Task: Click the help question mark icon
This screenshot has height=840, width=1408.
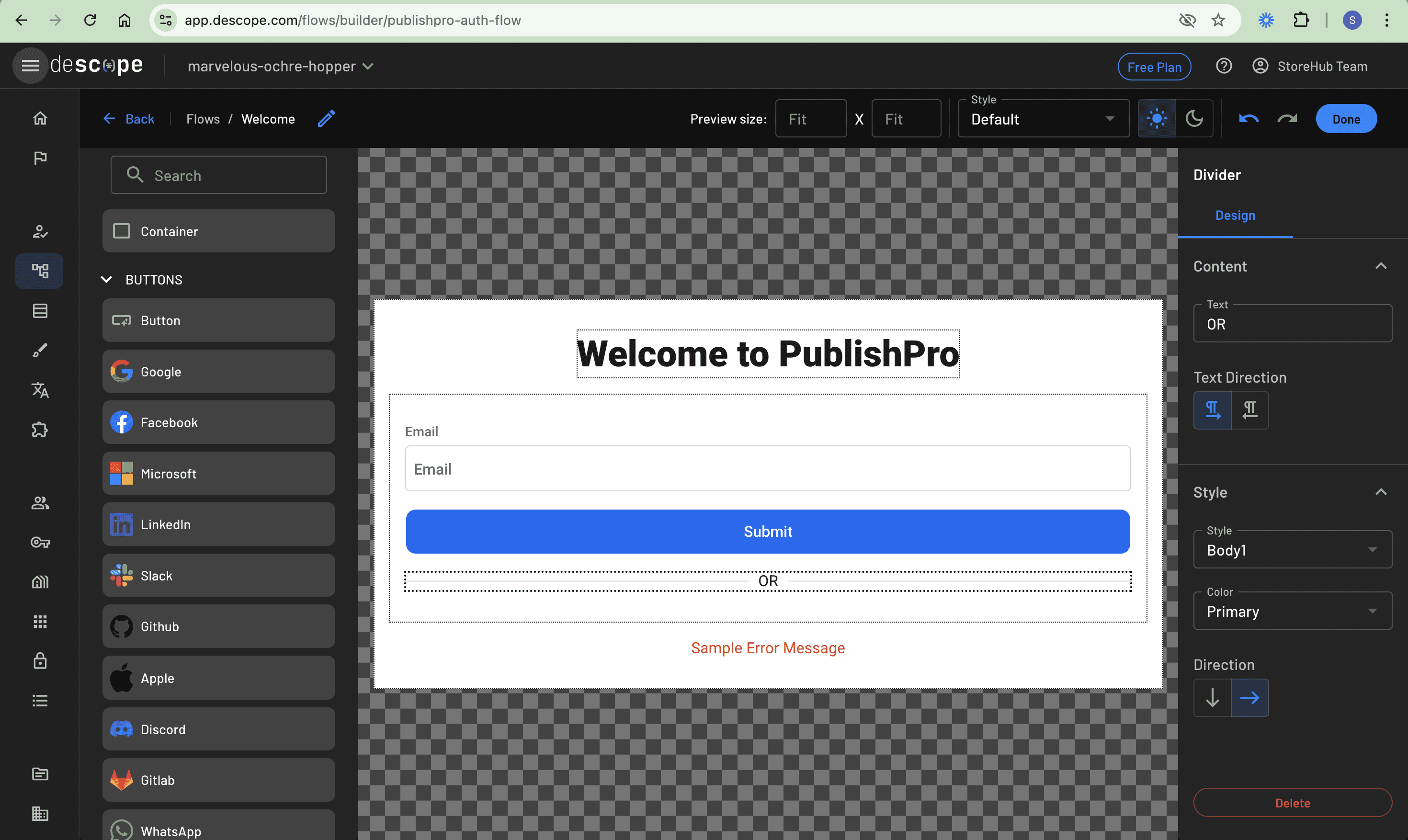Action: click(x=1224, y=66)
